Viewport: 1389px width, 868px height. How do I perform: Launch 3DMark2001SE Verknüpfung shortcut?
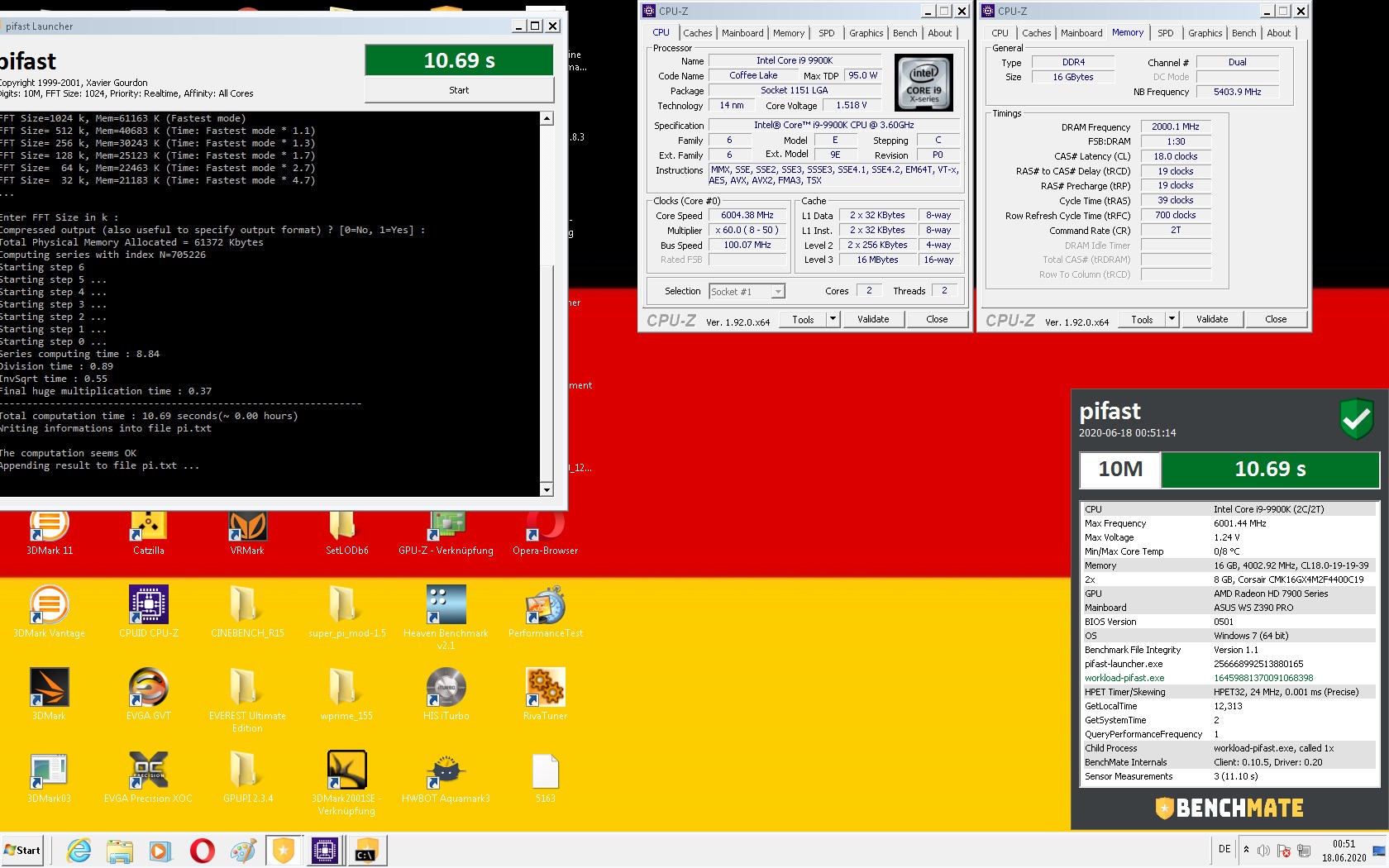(346, 782)
